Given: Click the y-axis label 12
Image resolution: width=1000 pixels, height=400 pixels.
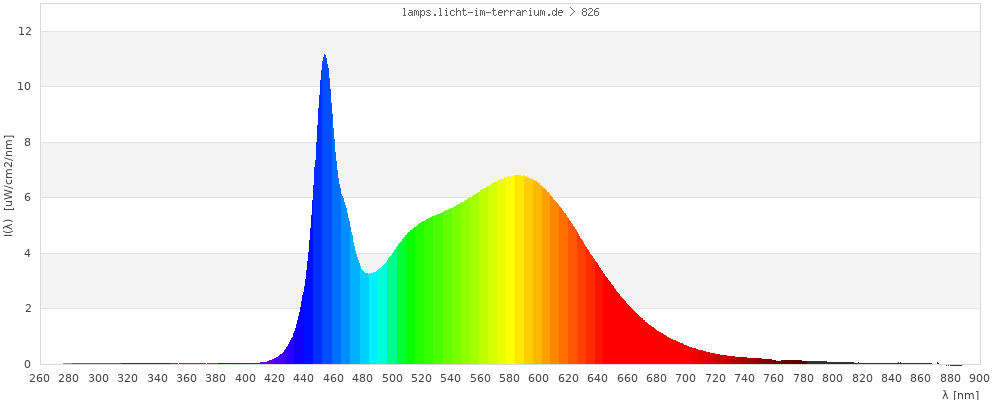Looking at the screenshot, I should [x=25, y=31].
